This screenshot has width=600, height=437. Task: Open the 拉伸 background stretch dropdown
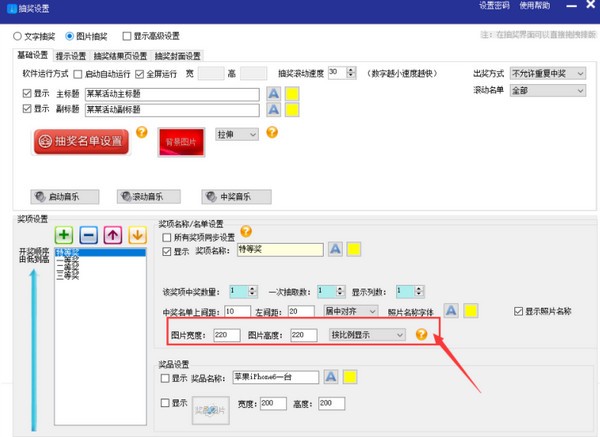(x=237, y=133)
